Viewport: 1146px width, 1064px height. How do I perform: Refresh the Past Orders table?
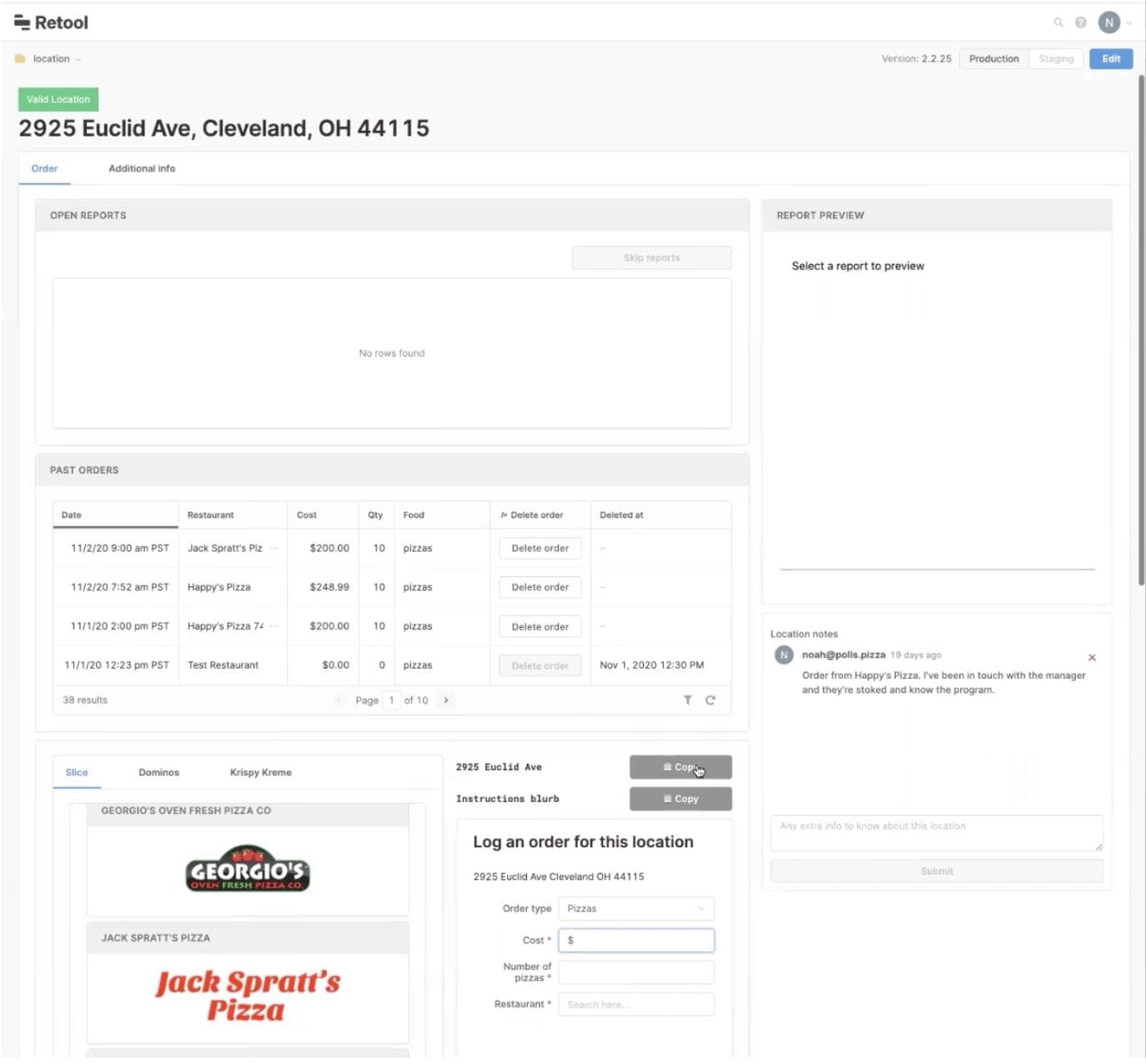pyautogui.click(x=710, y=700)
